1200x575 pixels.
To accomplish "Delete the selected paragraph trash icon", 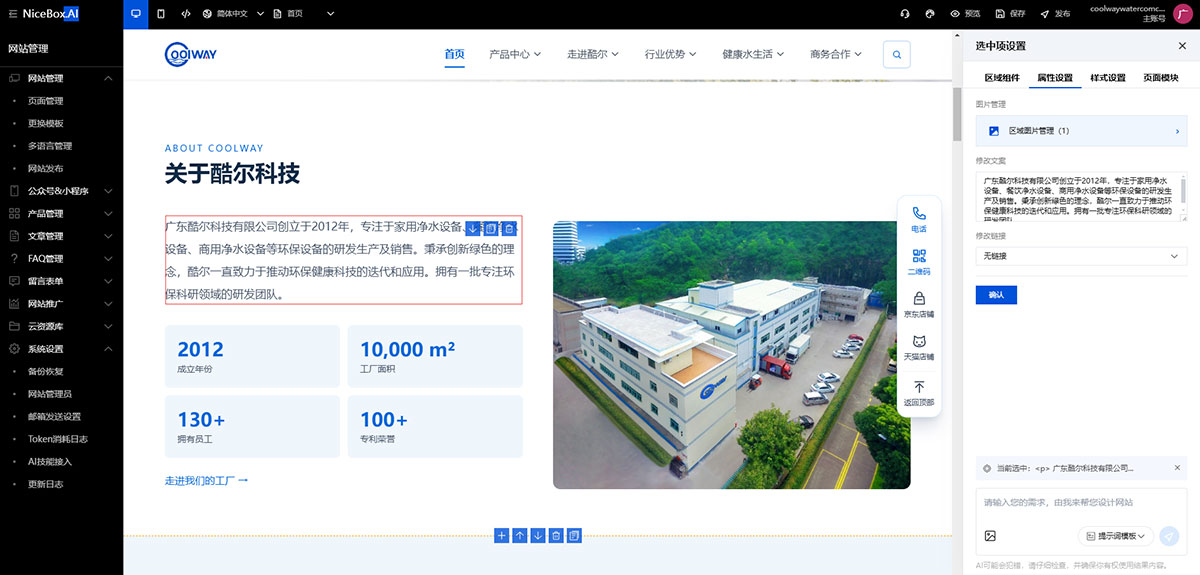I will pos(509,229).
